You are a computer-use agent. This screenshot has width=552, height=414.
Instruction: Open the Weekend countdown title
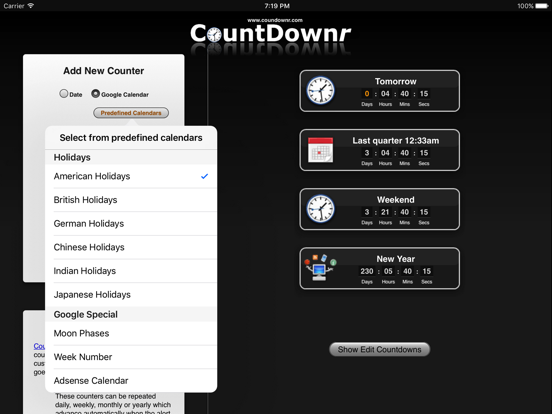(396, 200)
